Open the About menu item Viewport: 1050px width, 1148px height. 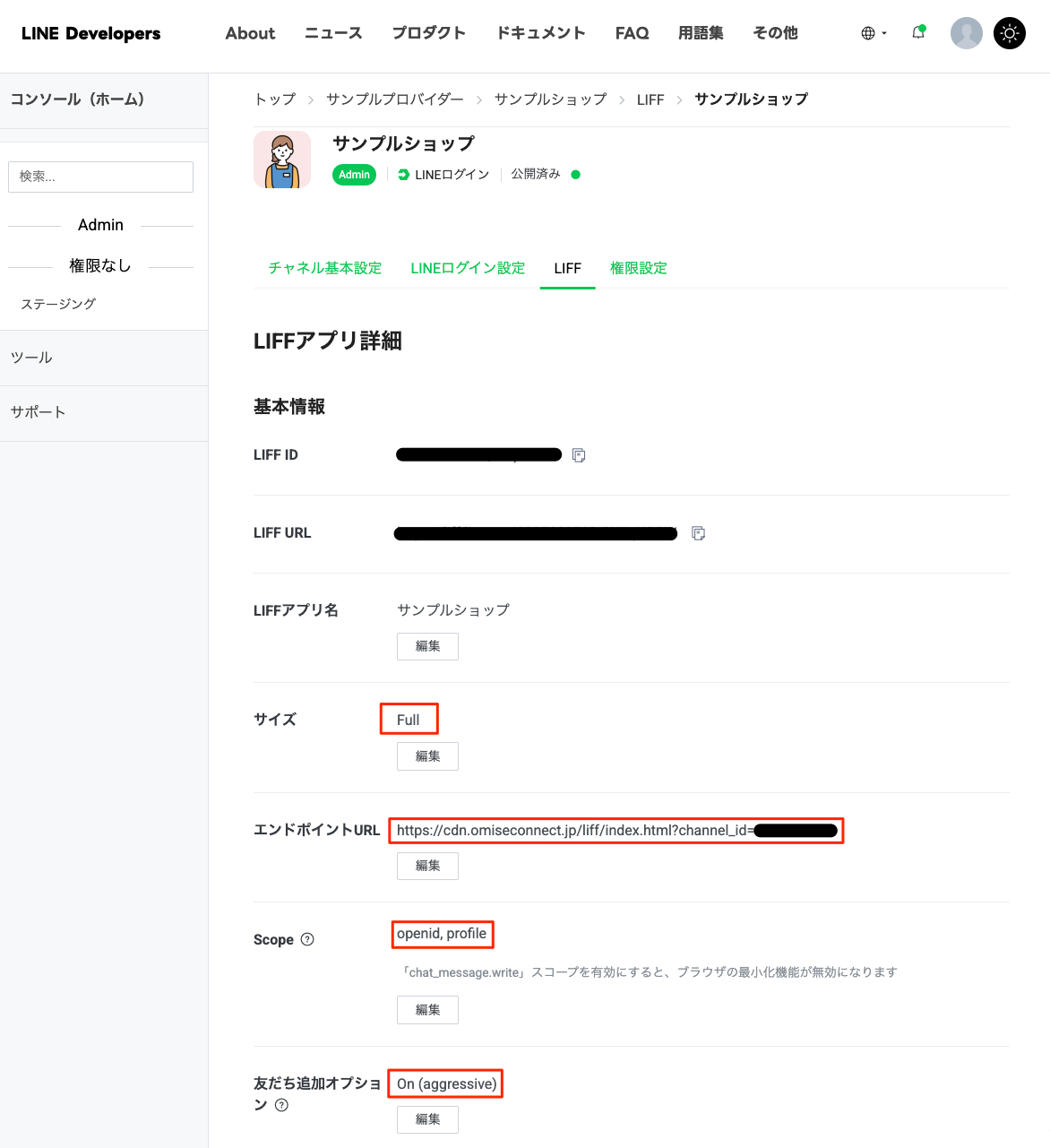point(250,33)
